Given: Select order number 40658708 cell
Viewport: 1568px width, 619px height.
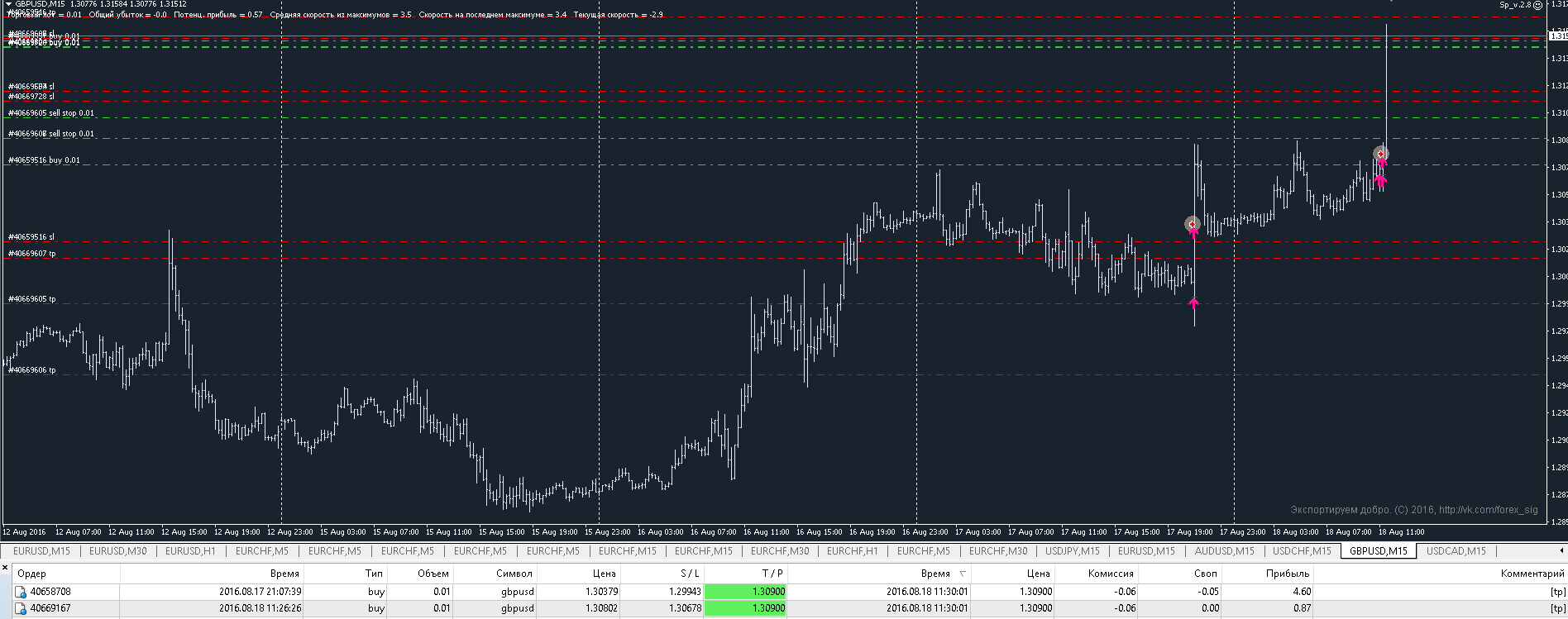Looking at the screenshot, I should (x=50, y=592).
